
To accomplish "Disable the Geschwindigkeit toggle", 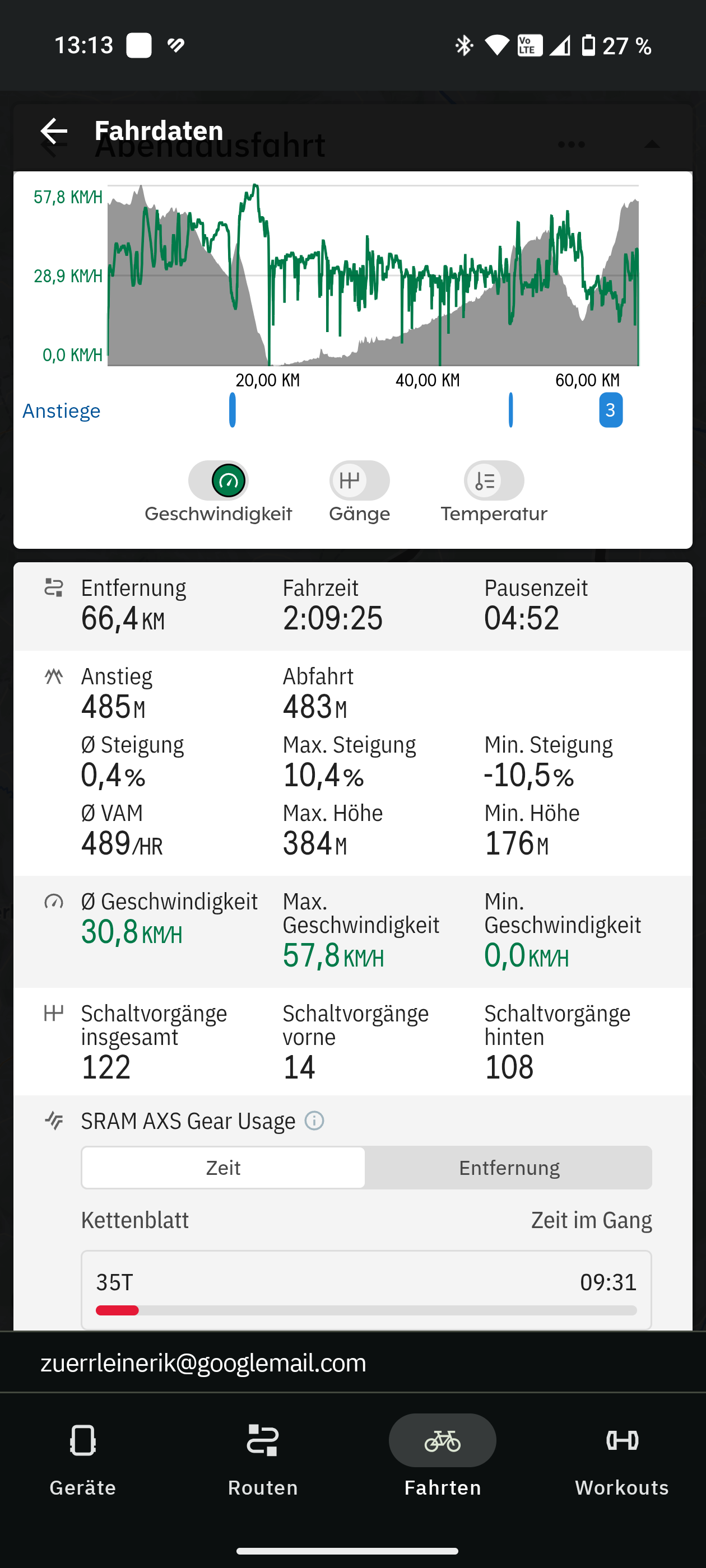I will (x=219, y=481).
